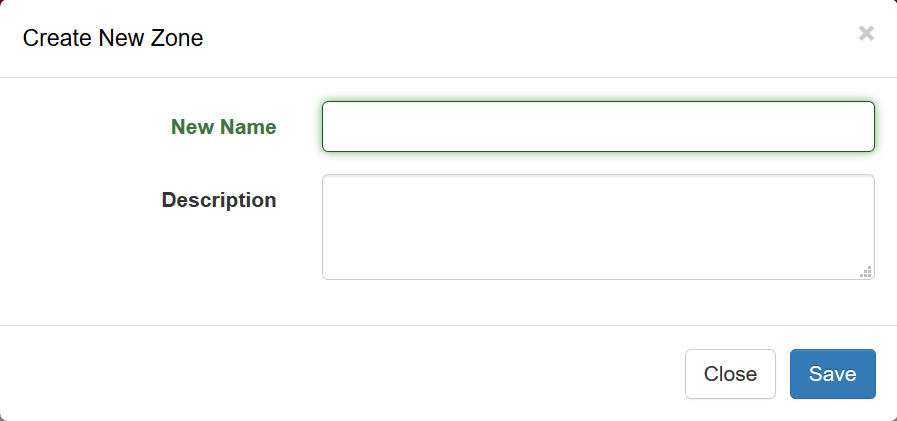Dismiss the dialog with the X icon
897x421 pixels.
[866, 34]
